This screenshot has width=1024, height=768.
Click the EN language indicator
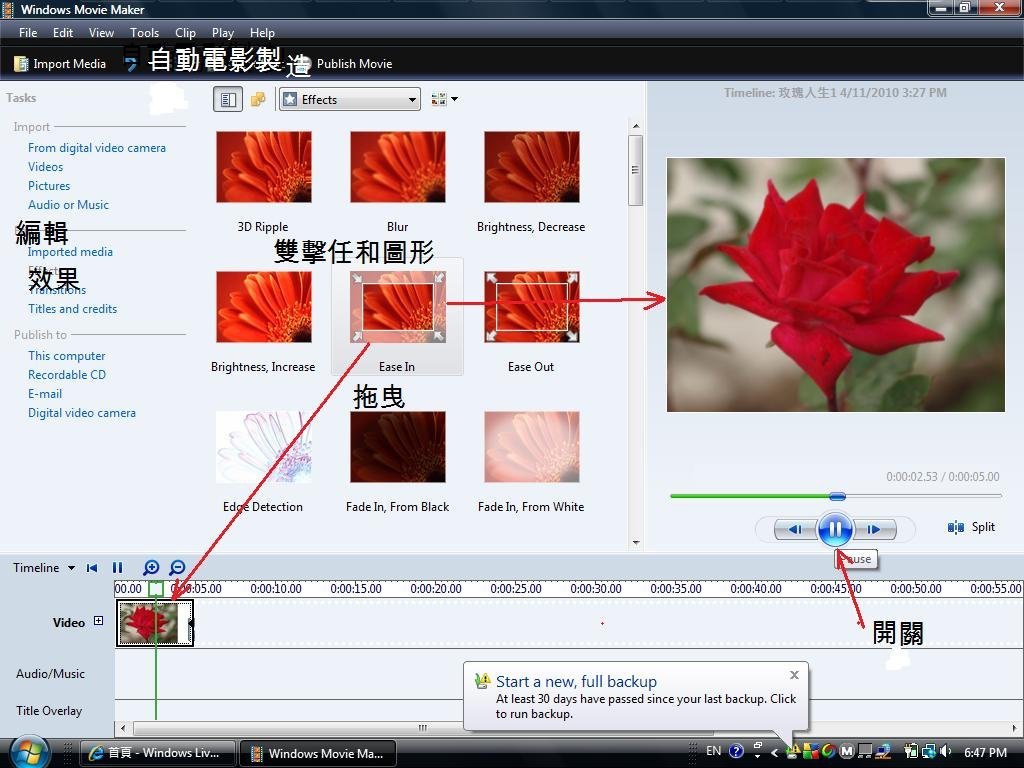(714, 751)
